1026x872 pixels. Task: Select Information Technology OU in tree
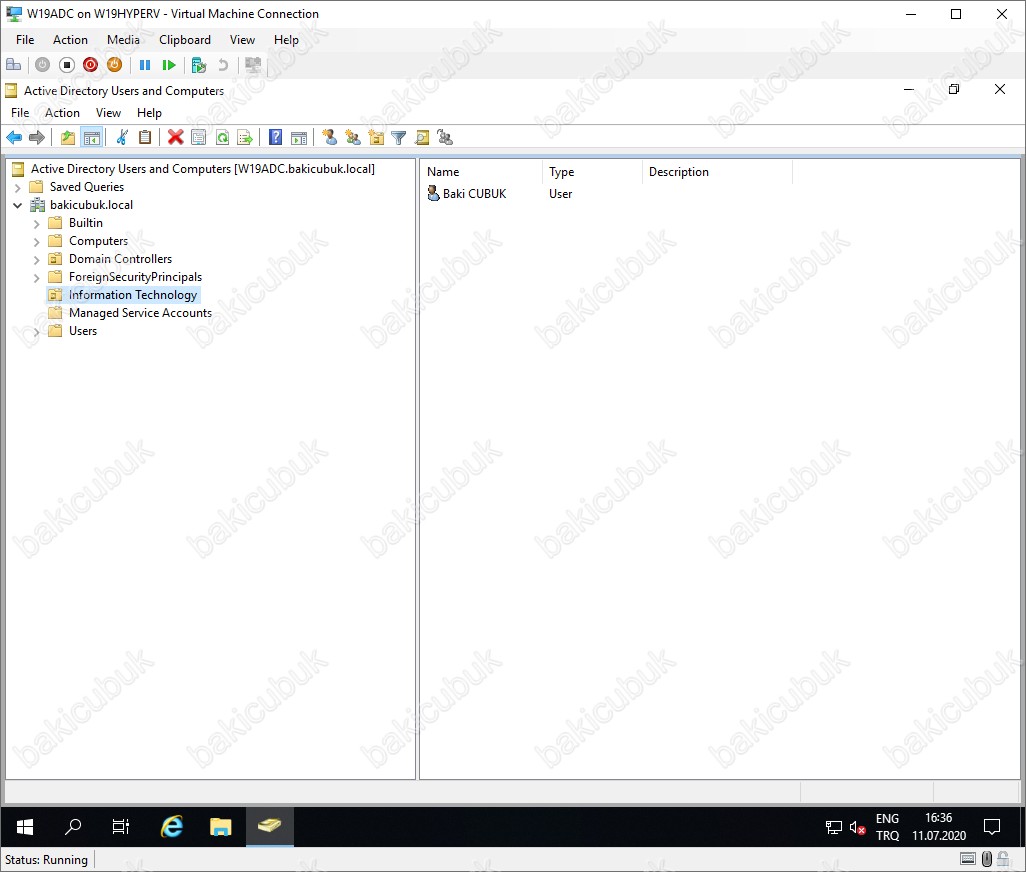point(133,295)
